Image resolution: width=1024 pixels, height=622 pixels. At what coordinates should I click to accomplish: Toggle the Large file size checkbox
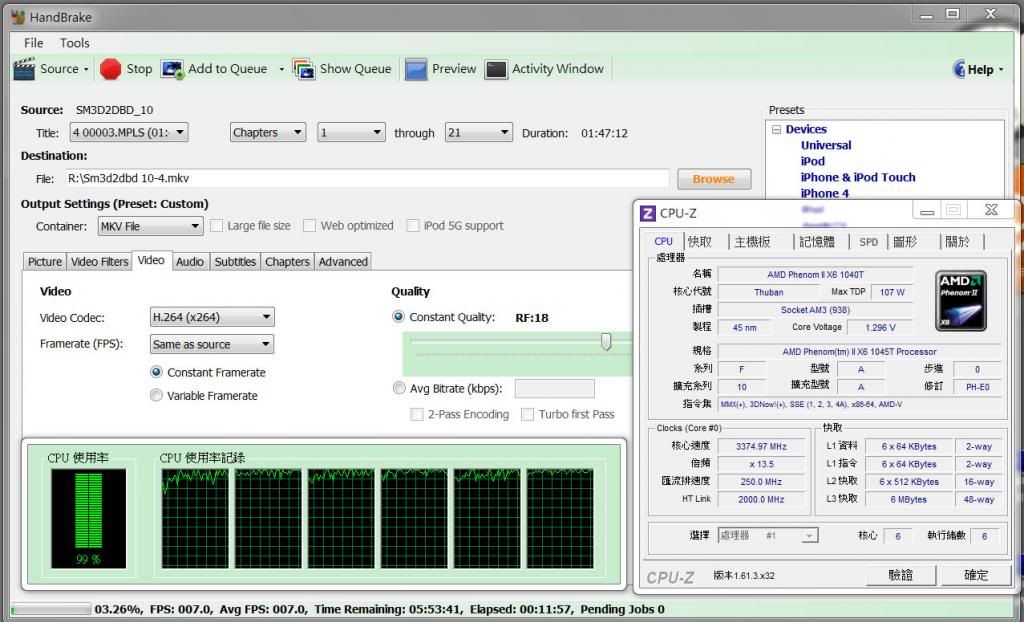click(x=217, y=226)
